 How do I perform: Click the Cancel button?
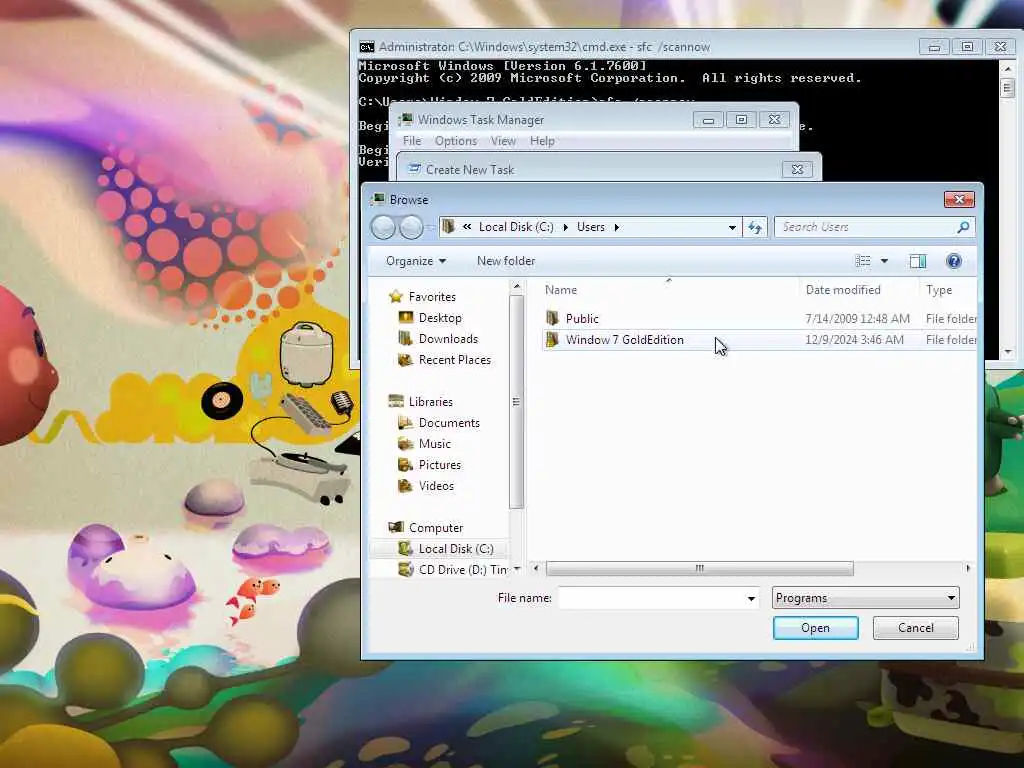[916, 628]
